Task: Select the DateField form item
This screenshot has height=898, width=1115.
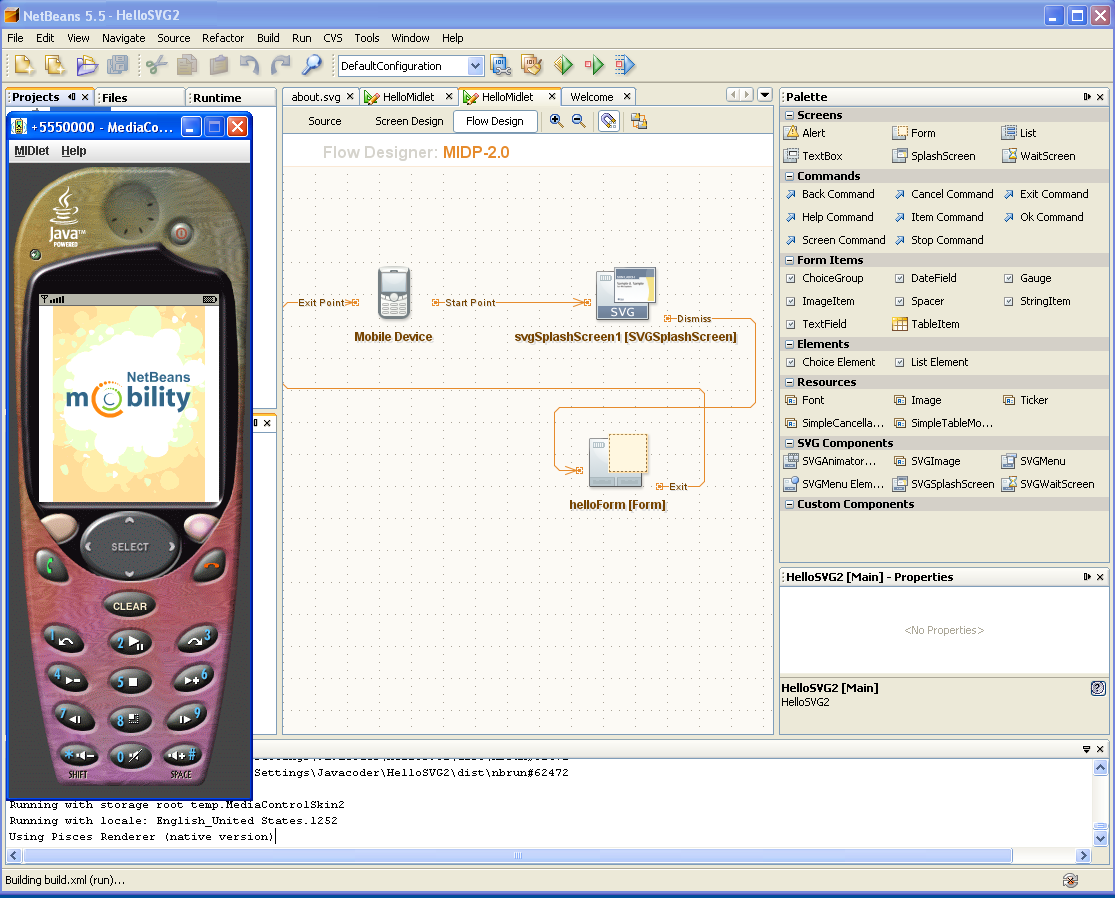Action: coord(926,279)
